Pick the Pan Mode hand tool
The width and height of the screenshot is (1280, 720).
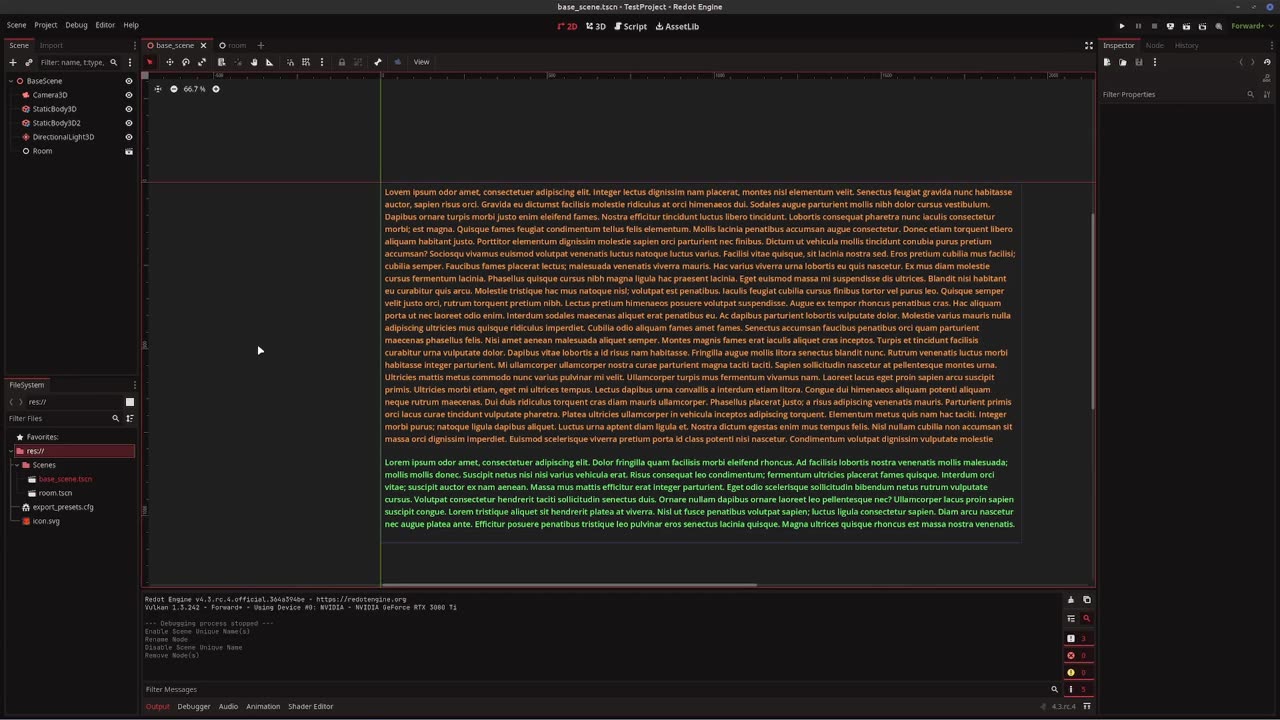pyautogui.click(x=253, y=62)
